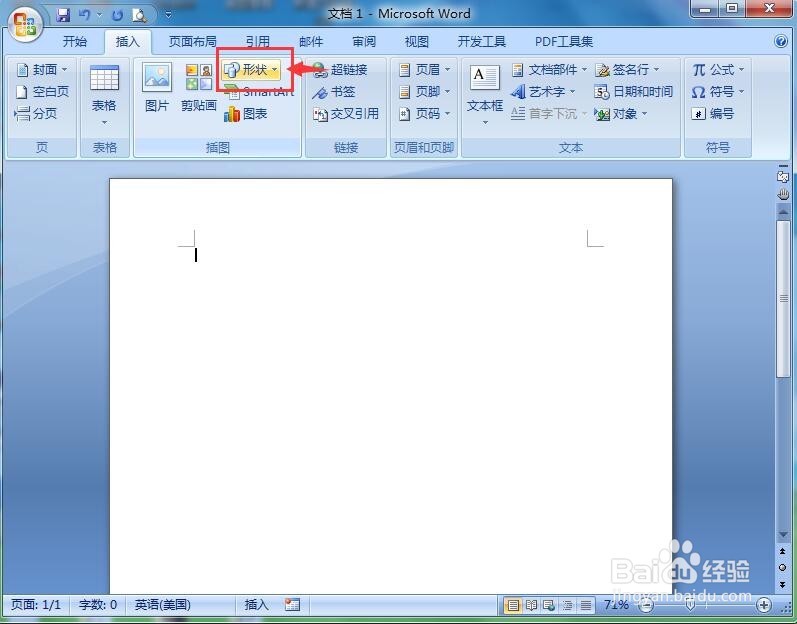The height and width of the screenshot is (624, 797).
Task: Open 形状 shapes dropdown
Action: point(252,70)
